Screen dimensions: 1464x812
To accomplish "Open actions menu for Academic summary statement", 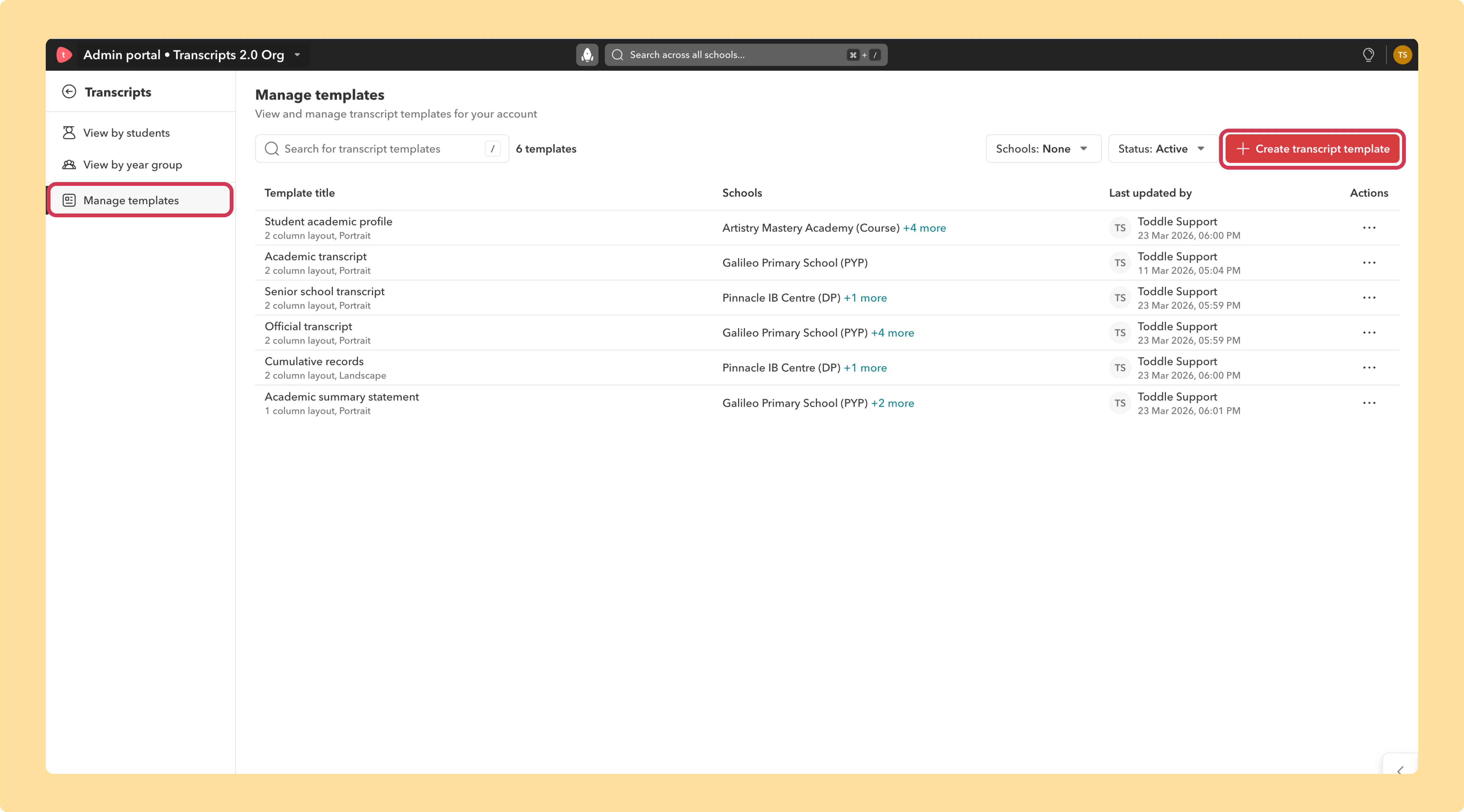I will [1369, 403].
